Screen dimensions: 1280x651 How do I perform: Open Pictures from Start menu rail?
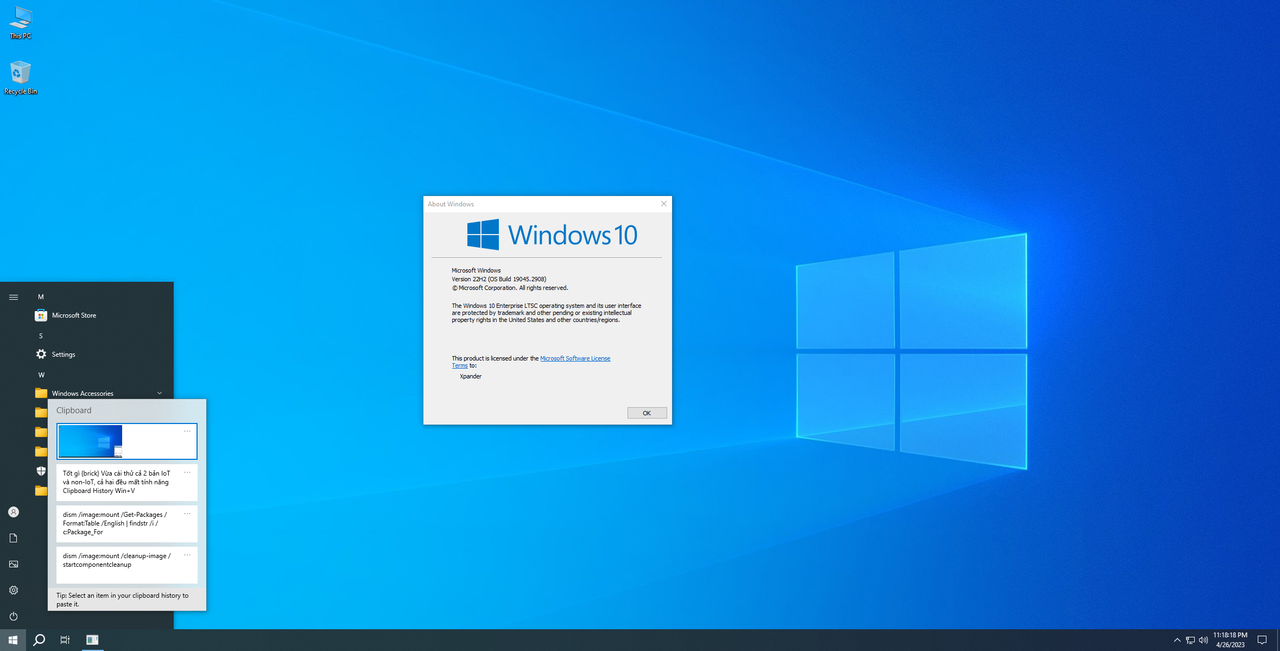13,564
